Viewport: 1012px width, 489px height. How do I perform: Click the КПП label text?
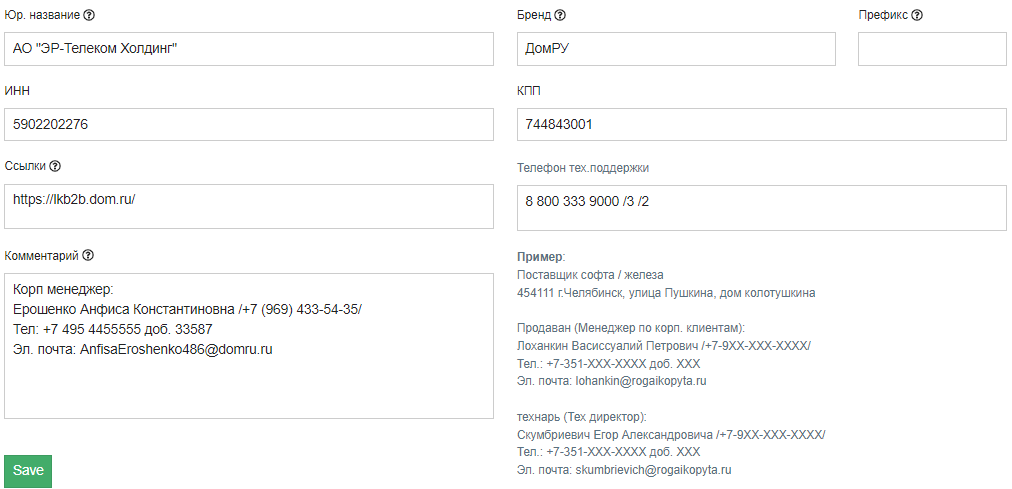529,91
